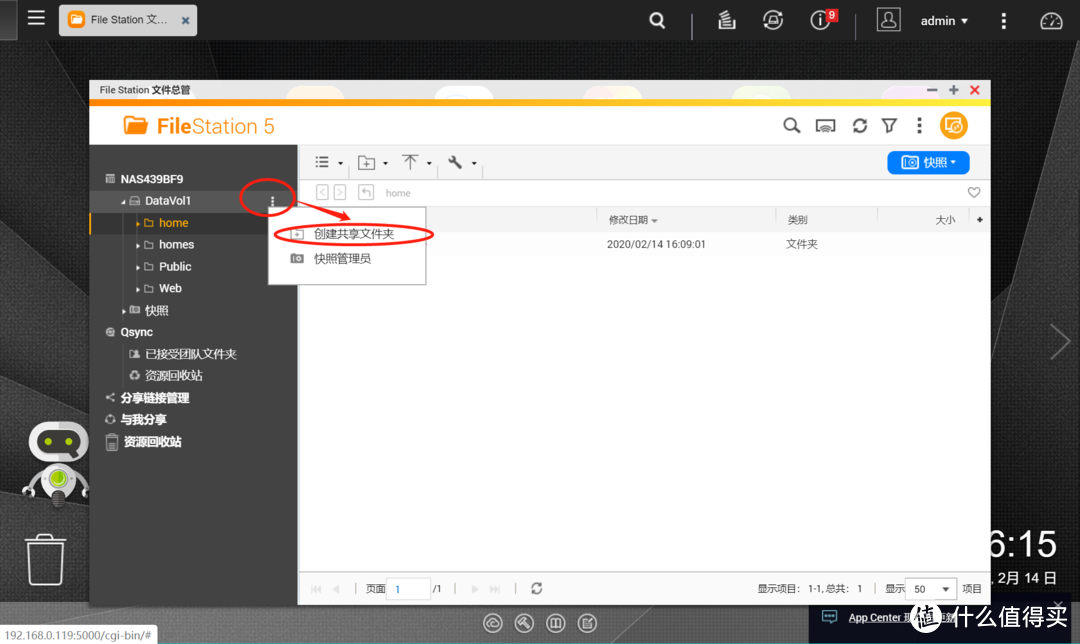Image resolution: width=1080 pixels, height=644 pixels.
Task: Expand the Public folder in the sidebar
Action: tap(141, 266)
